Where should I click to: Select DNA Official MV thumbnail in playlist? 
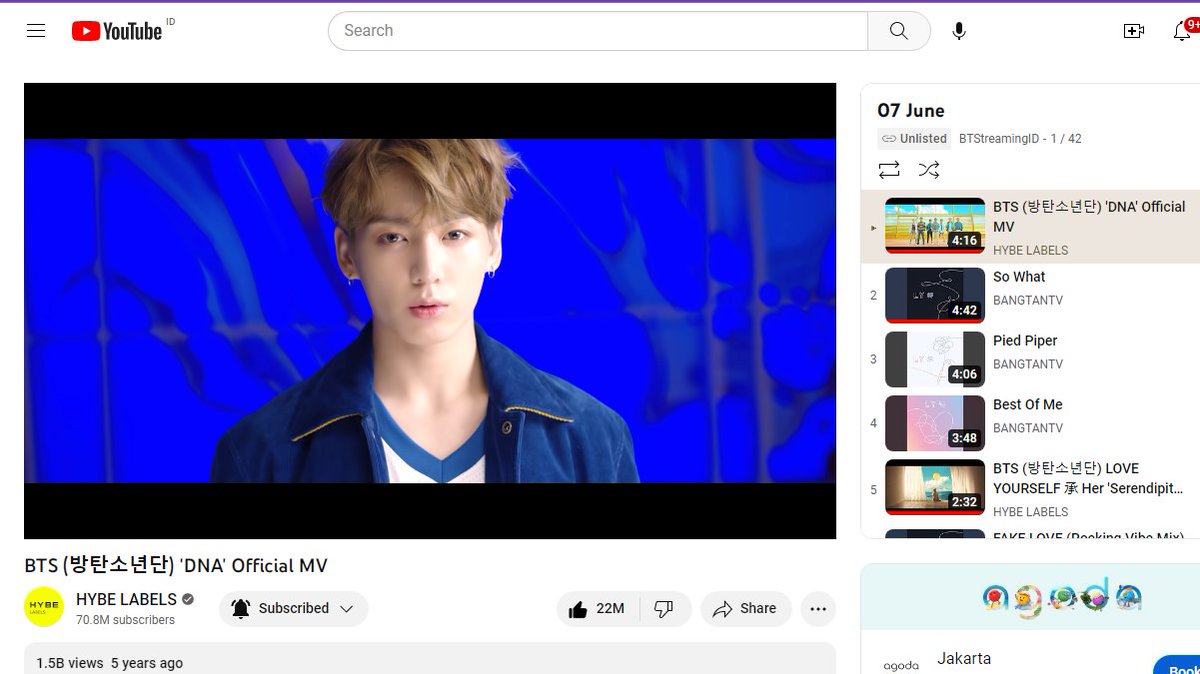click(935, 226)
